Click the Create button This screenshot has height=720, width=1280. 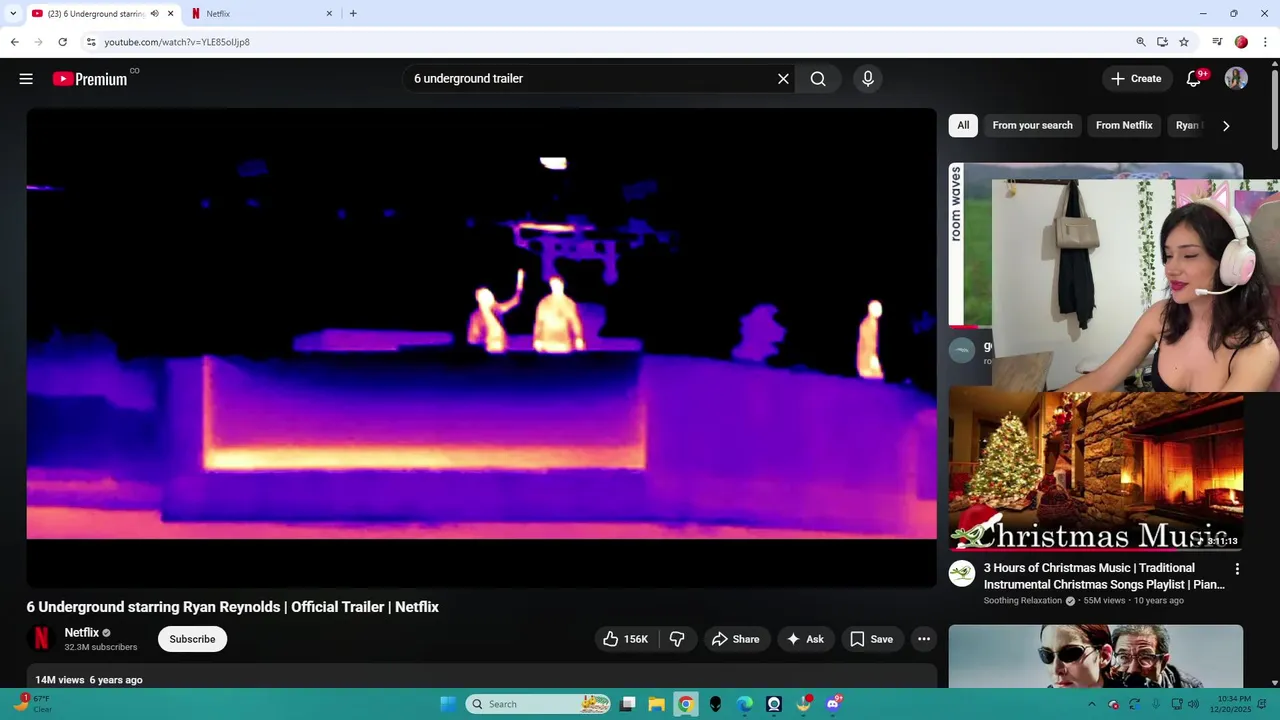click(x=1137, y=79)
